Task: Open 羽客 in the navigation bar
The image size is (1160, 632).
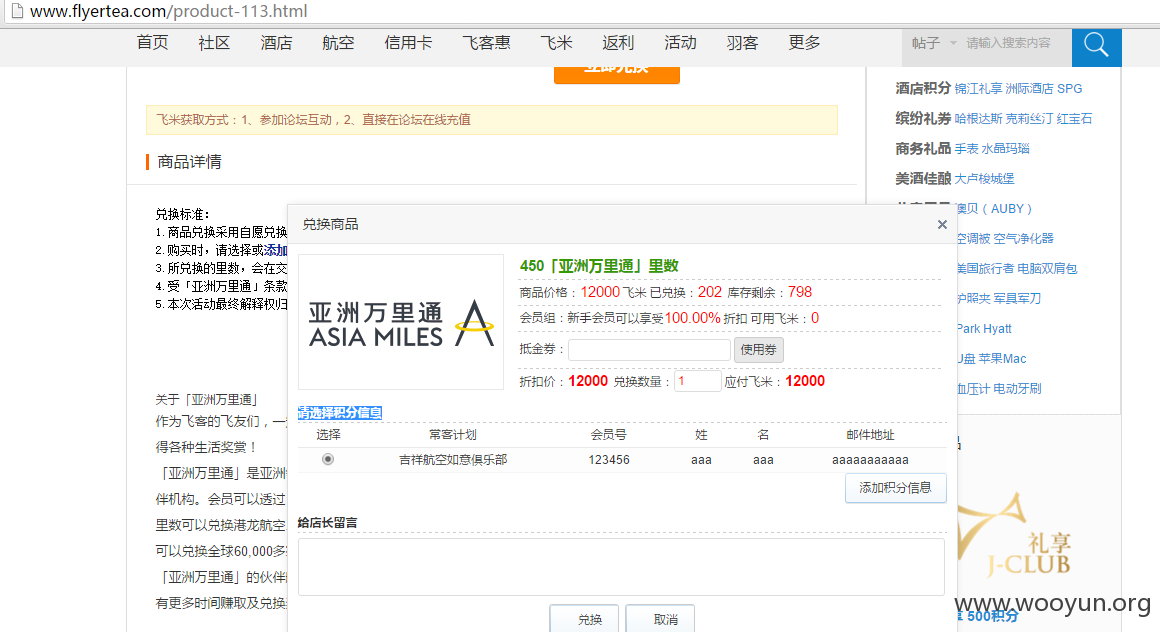Action: pyautogui.click(x=743, y=42)
